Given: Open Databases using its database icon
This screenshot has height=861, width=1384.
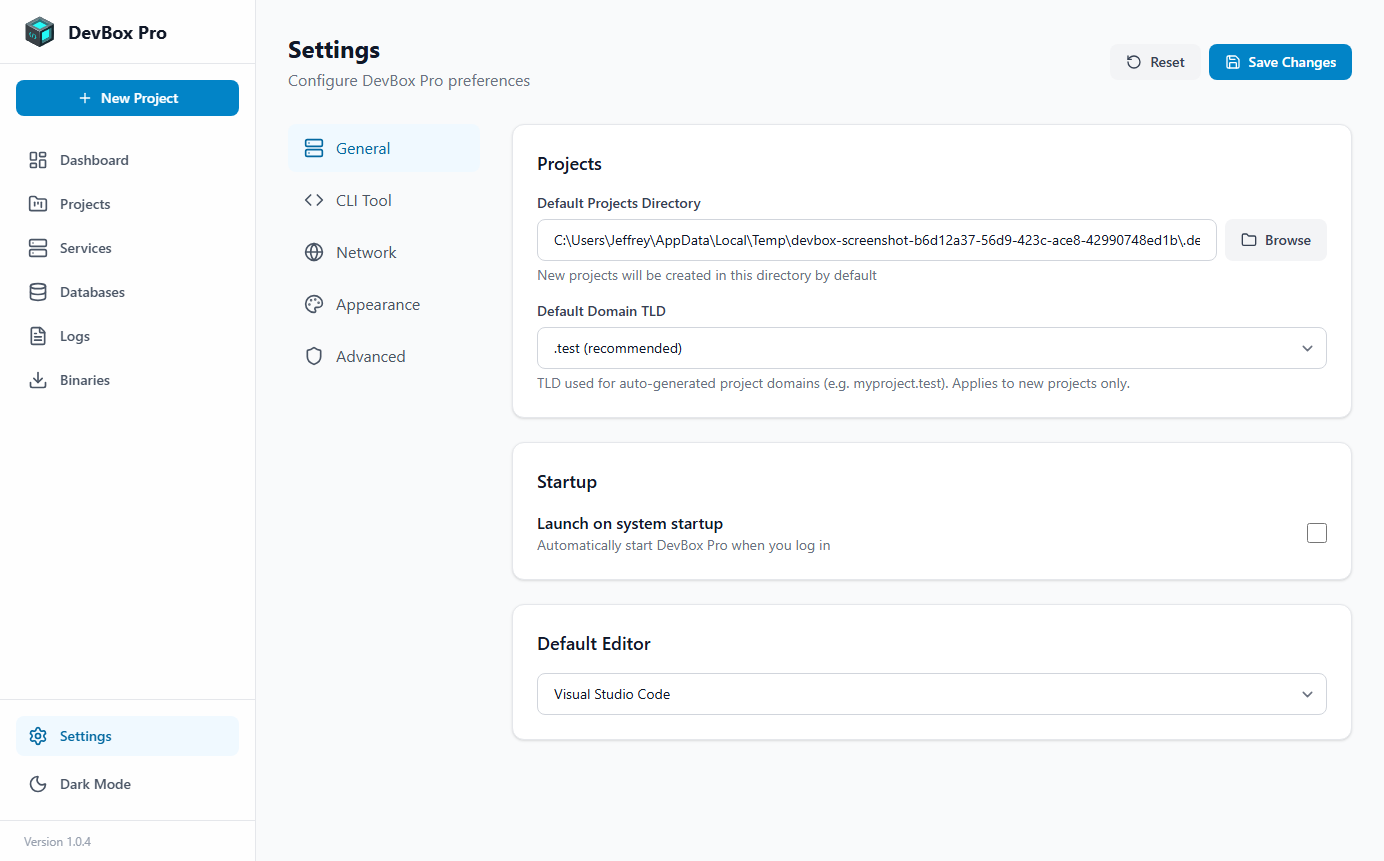Looking at the screenshot, I should pyautogui.click(x=37, y=292).
